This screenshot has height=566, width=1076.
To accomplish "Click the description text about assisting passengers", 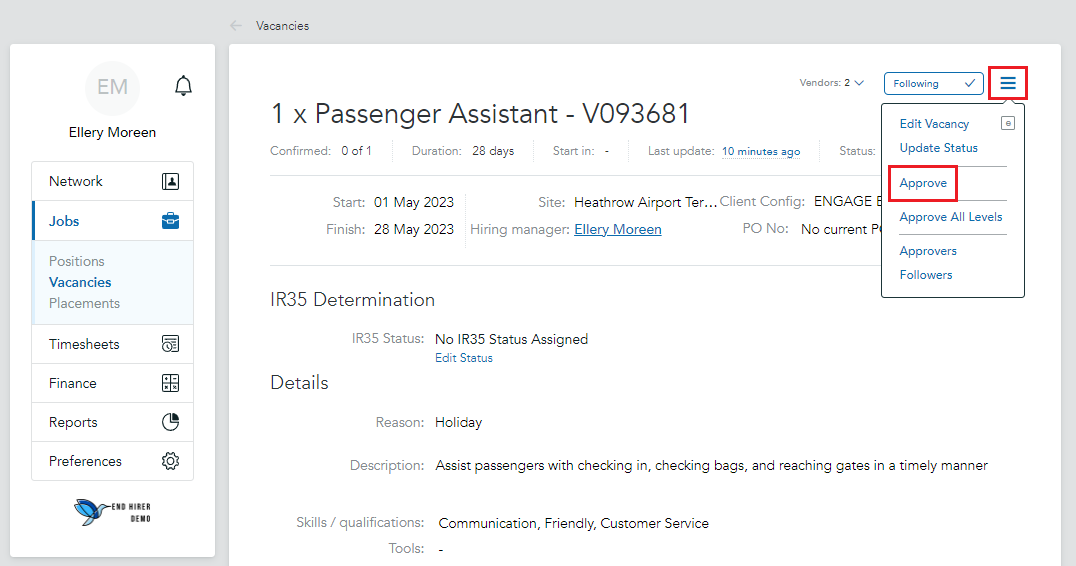I will click(712, 466).
